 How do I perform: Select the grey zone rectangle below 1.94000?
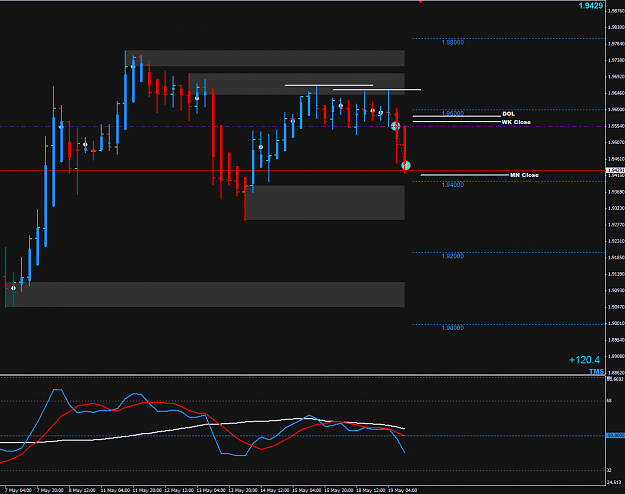325,203
